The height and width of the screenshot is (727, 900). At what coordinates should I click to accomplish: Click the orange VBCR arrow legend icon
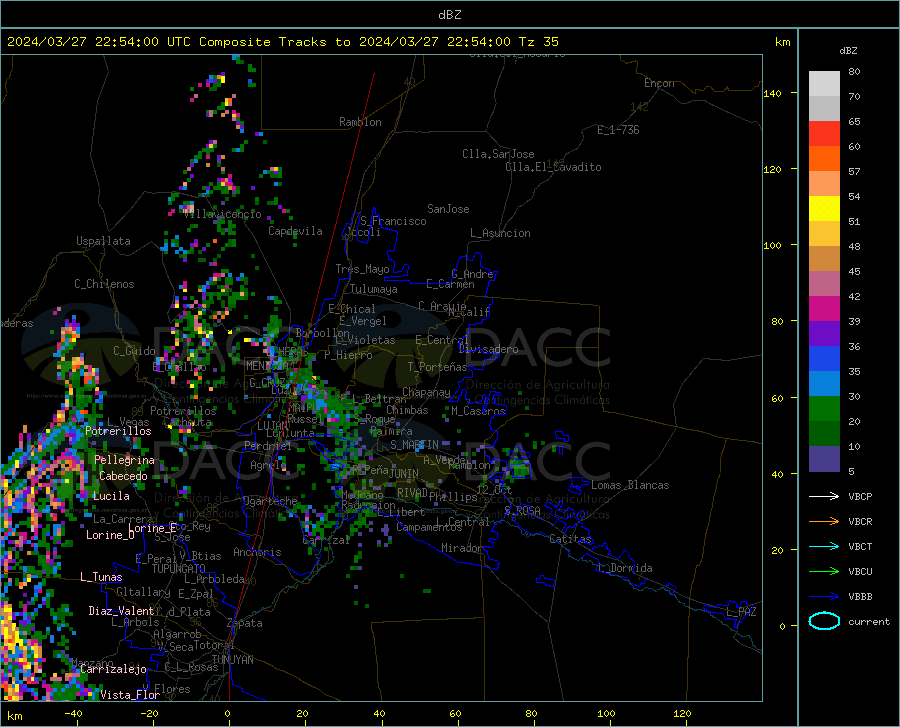point(824,522)
